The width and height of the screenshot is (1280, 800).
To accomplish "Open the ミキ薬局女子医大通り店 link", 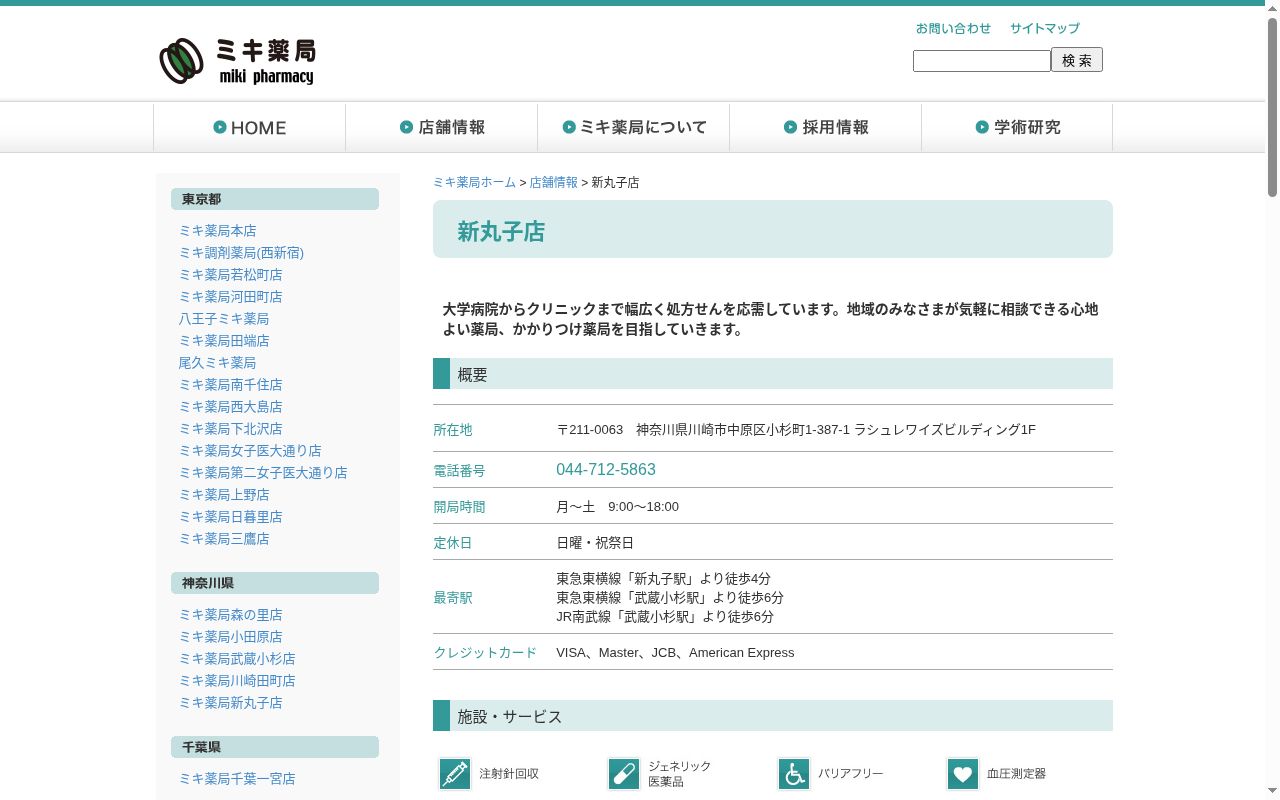I will click(250, 451).
